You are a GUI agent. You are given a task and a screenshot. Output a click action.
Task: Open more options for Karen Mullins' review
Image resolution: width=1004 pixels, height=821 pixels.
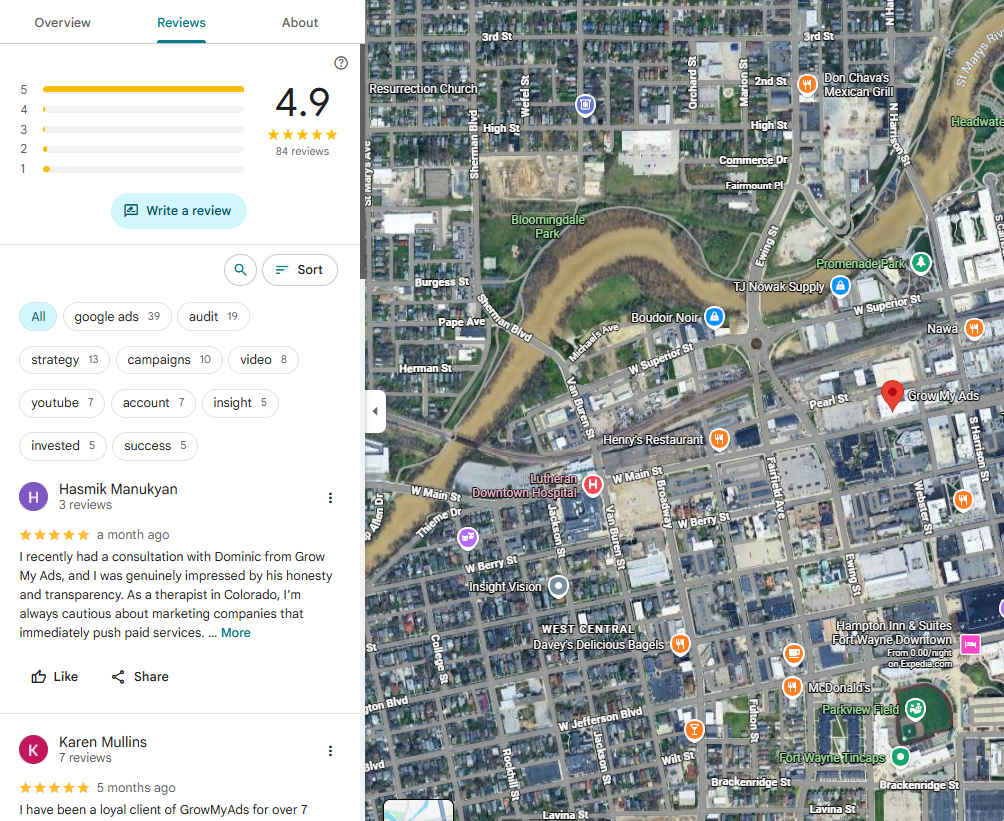tap(330, 751)
